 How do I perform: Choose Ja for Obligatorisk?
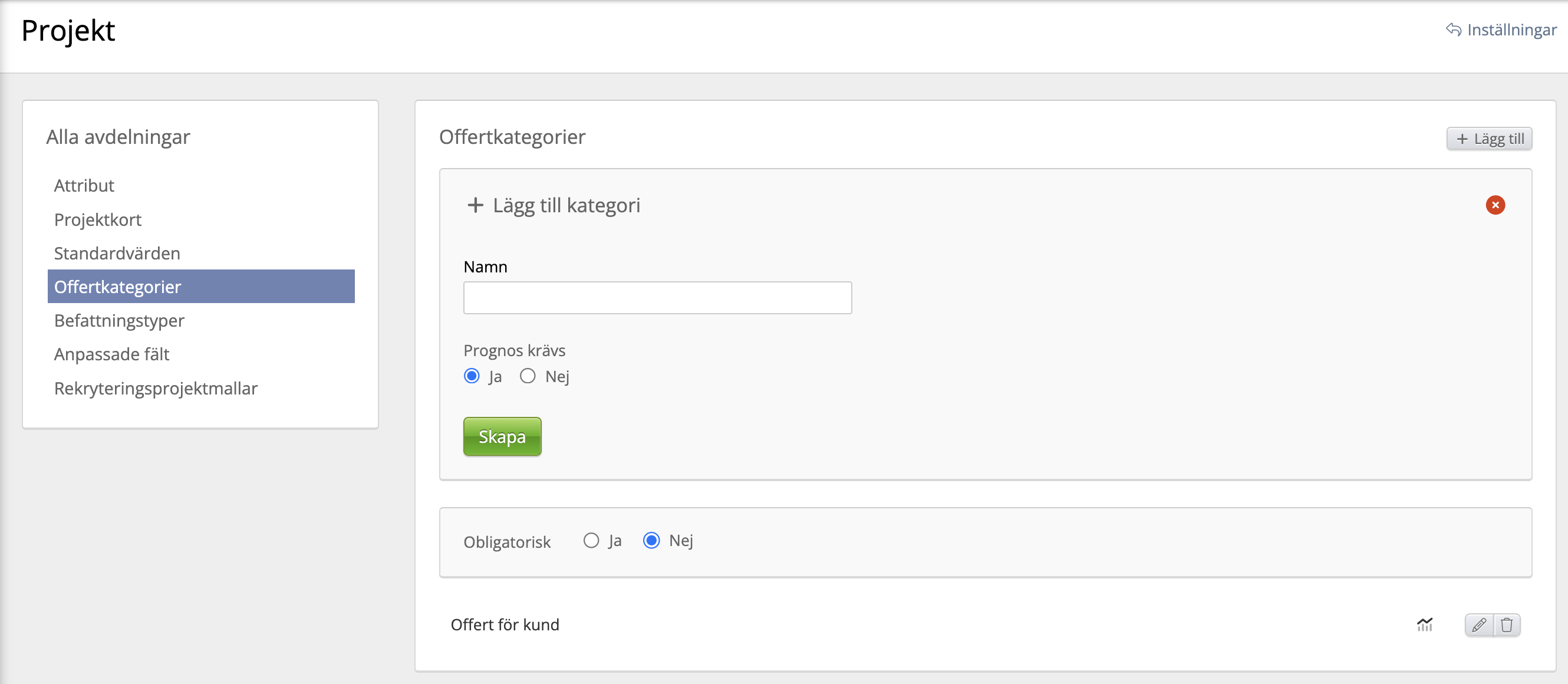point(591,540)
